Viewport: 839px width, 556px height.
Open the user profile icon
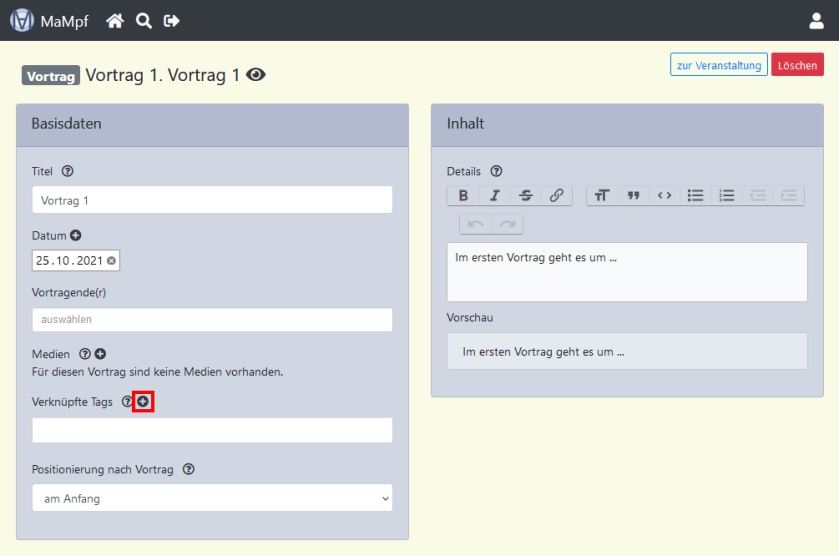tap(816, 20)
